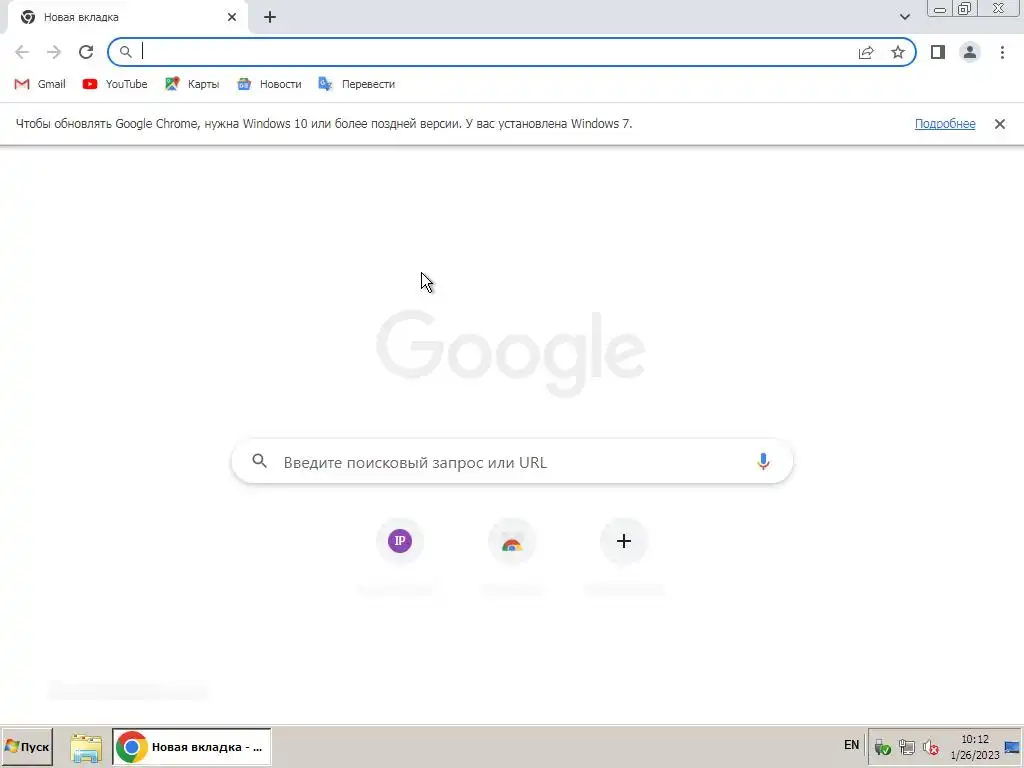1024x768 pixels.
Task: Click the magnifier icon in search box
Action: [259, 461]
